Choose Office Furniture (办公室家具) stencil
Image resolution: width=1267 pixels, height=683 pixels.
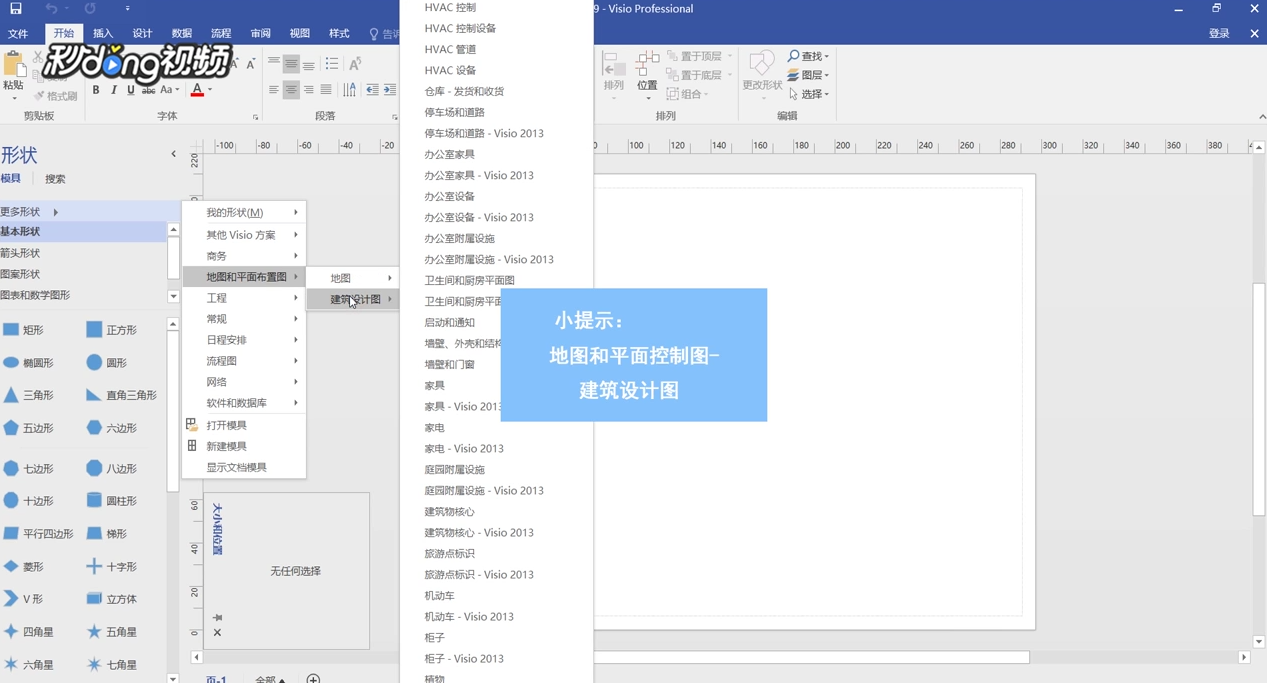pyautogui.click(x=449, y=154)
